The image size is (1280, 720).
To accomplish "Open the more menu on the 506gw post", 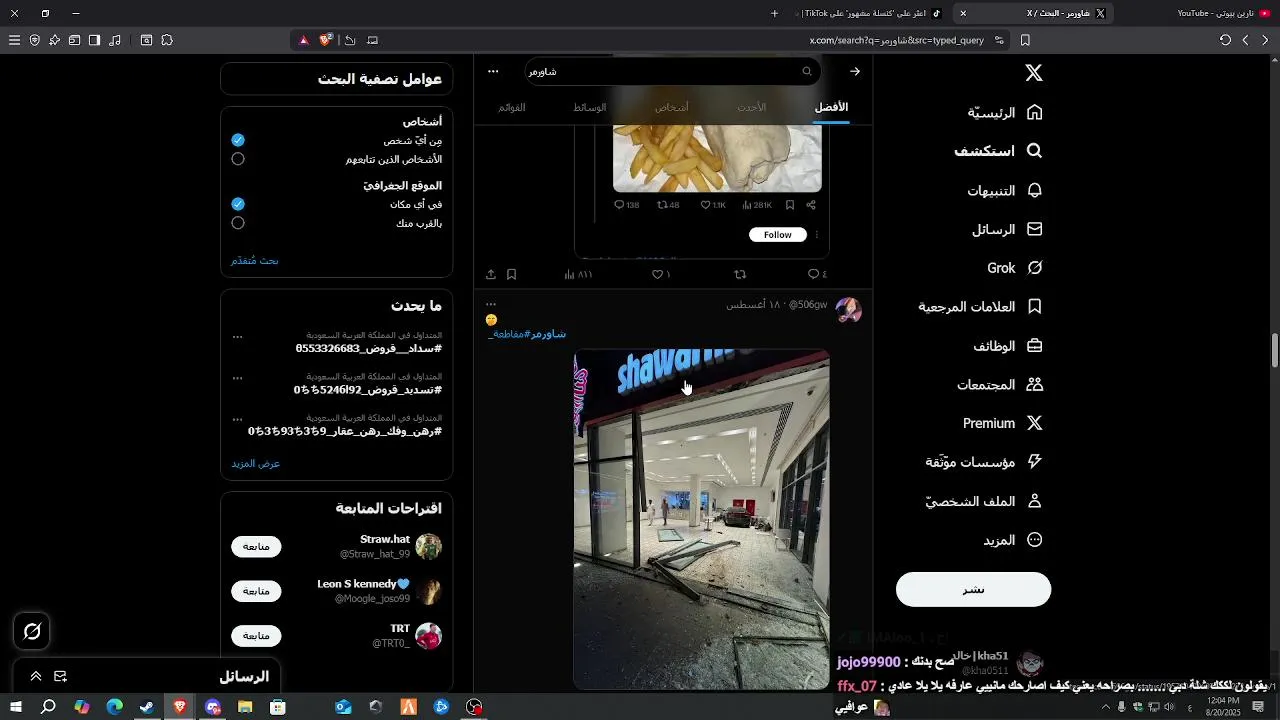I will click(491, 304).
